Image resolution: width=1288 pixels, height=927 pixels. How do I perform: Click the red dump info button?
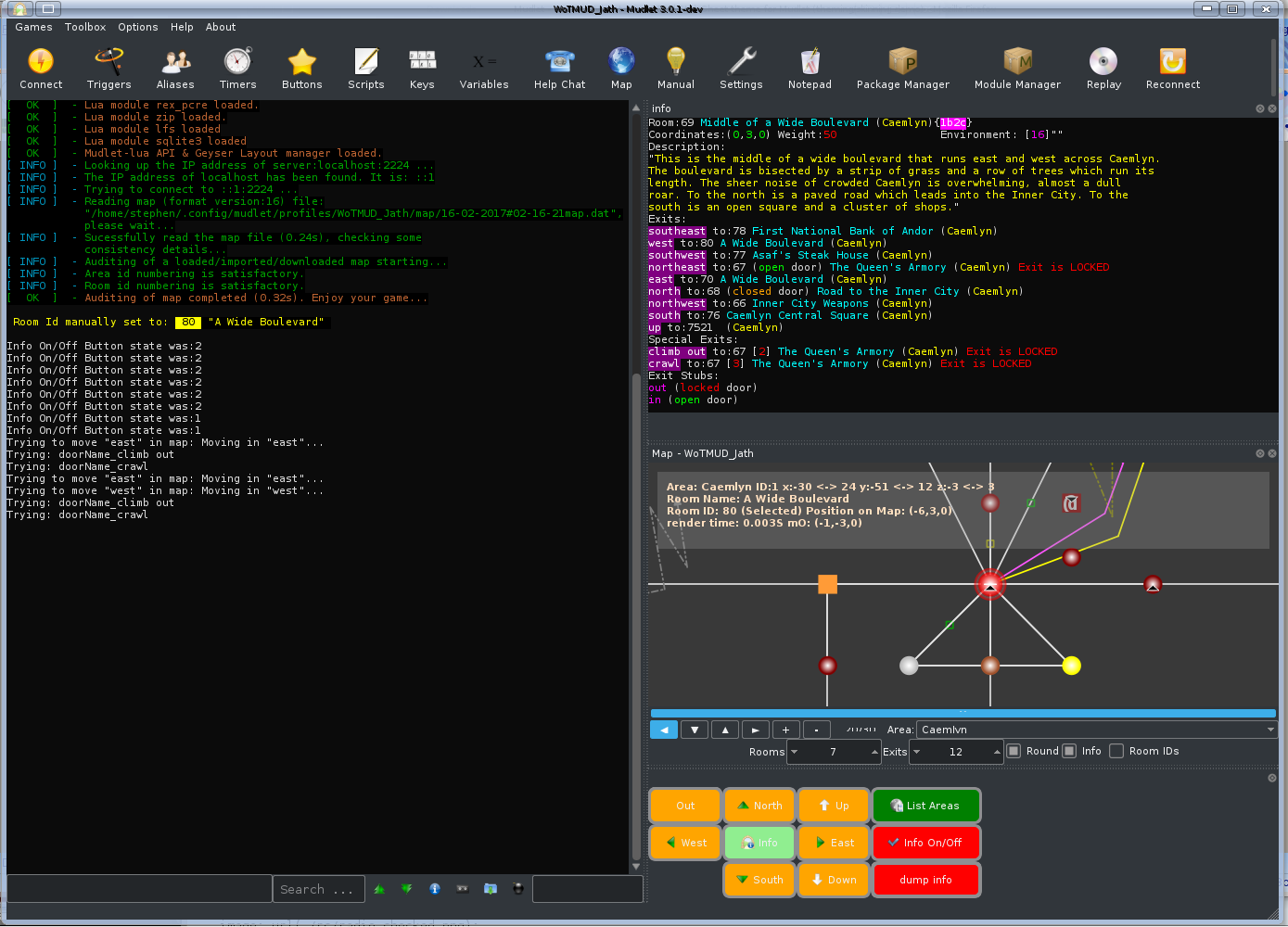925,880
